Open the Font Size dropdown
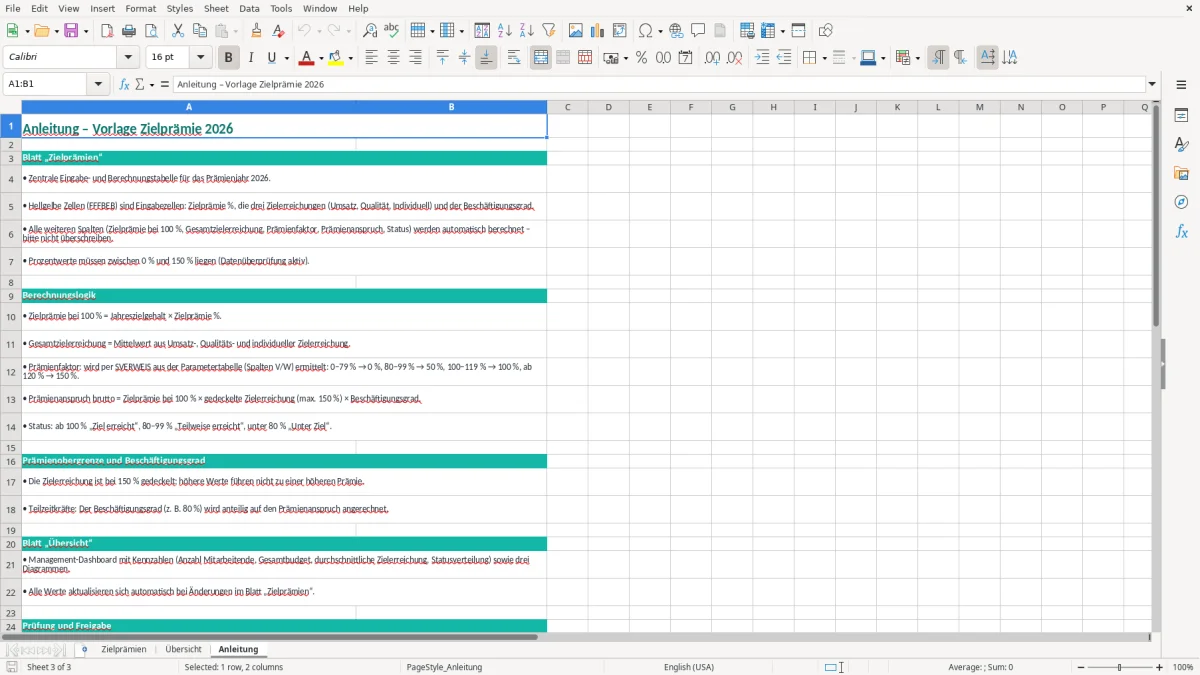The image size is (1200, 675). 201,58
